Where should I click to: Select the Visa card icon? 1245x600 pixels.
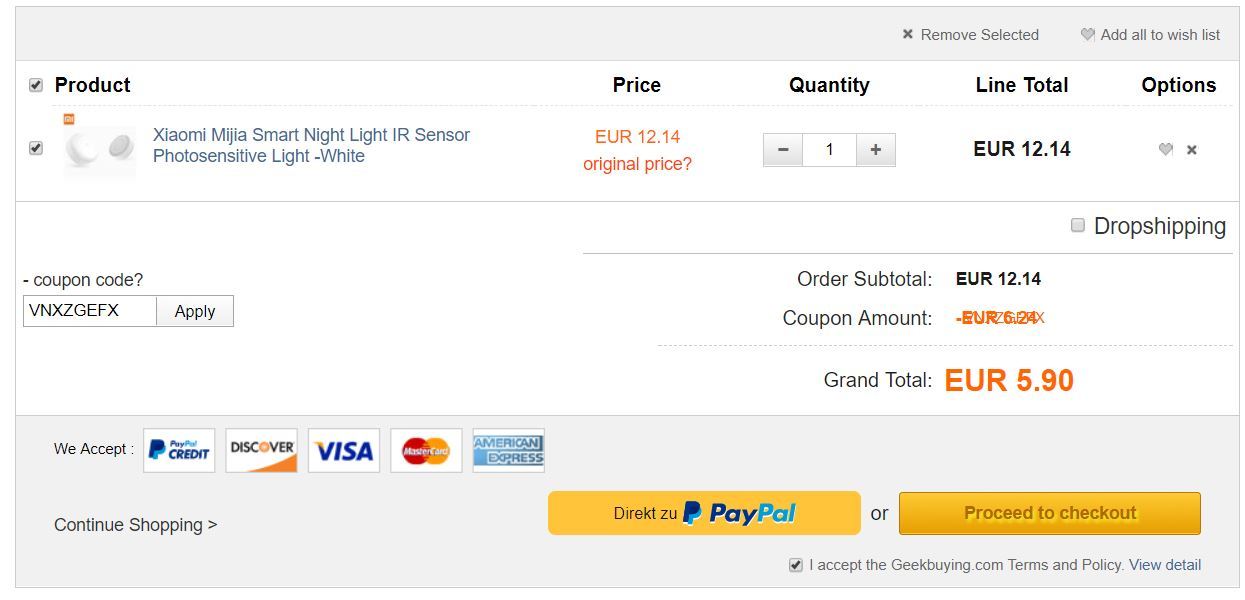pyautogui.click(x=344, y=451)
